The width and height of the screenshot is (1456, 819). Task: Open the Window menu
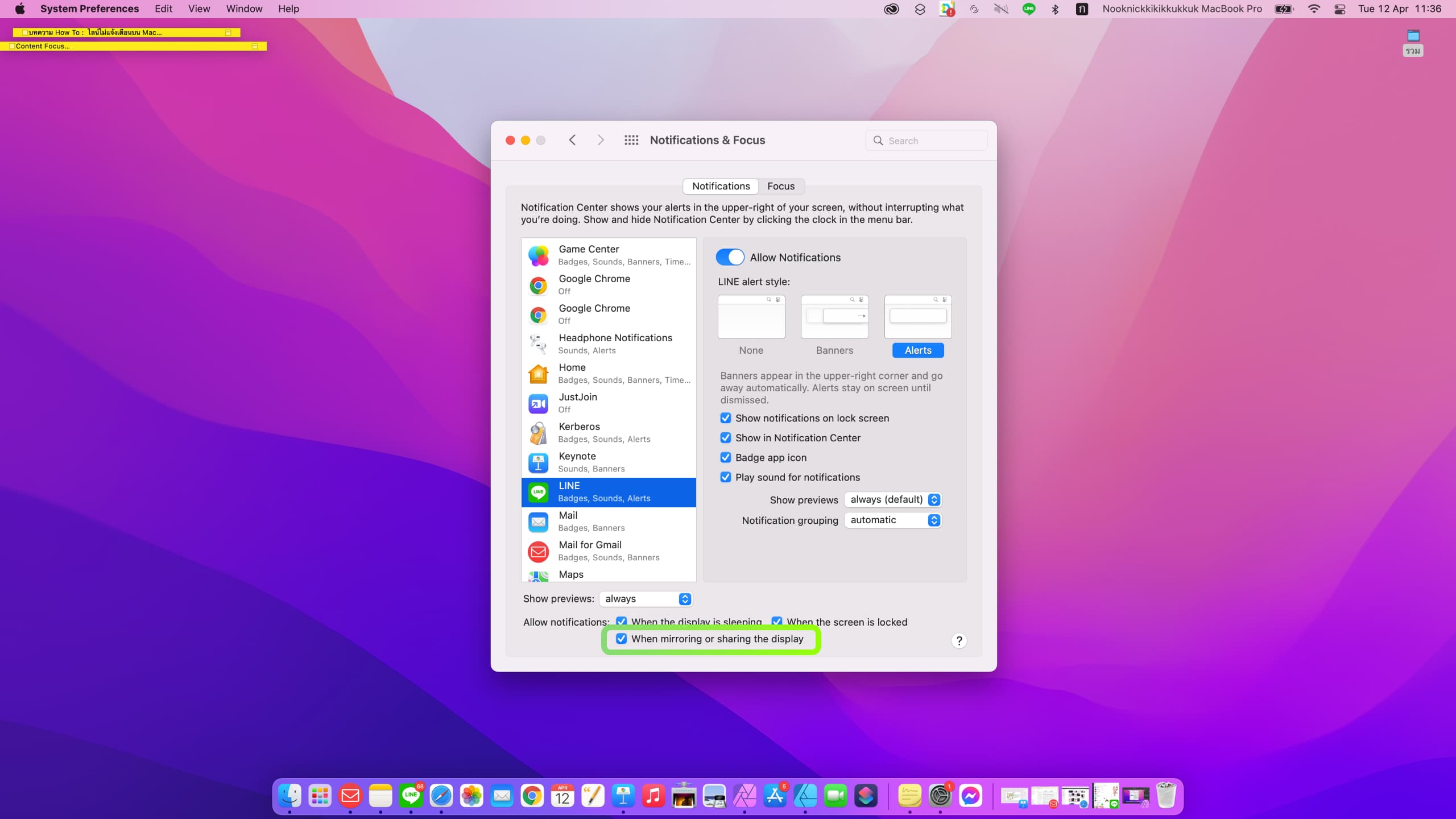pos(244,9)
